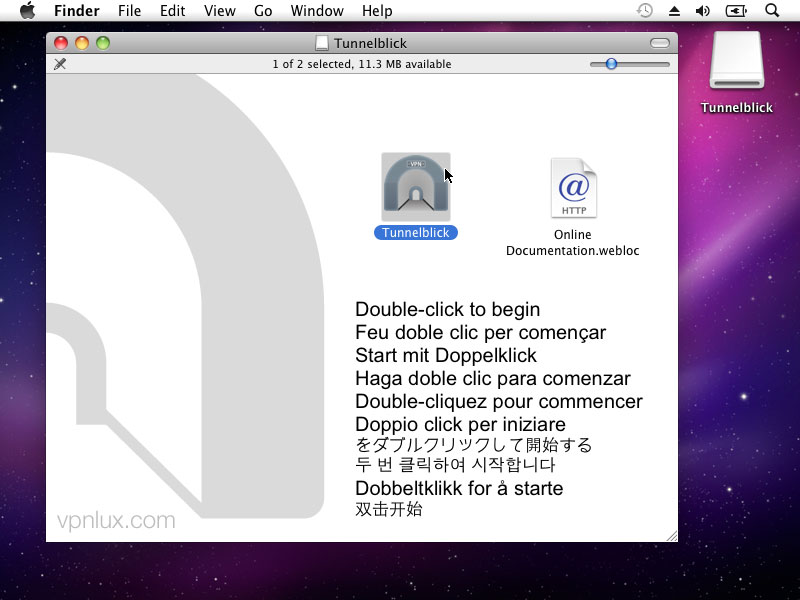Click the crossed-out pencil read-only icon
800x600 pixels.
[x=60, y=64]
